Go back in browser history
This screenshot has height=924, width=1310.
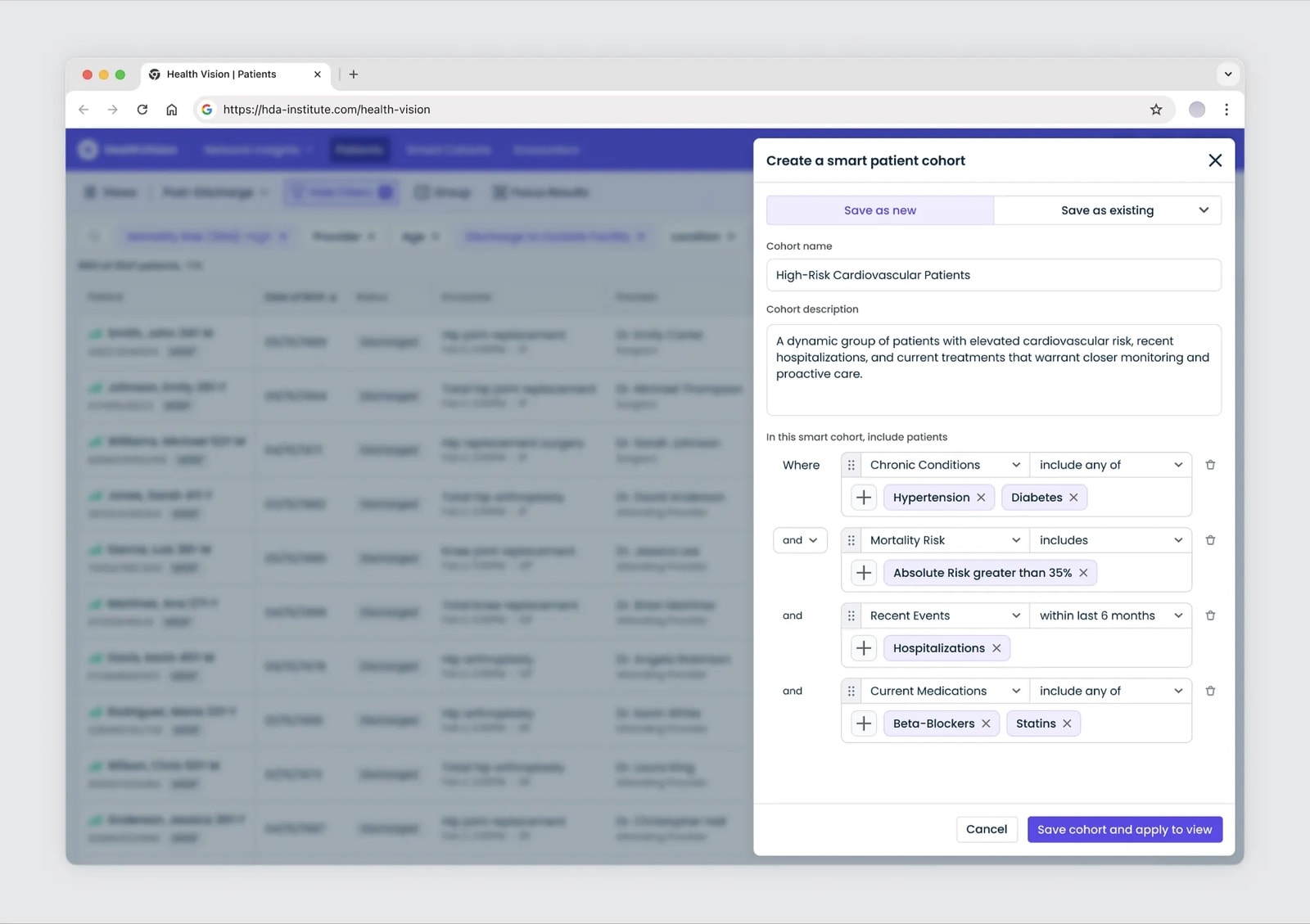pyautogui.click(x=84, y=110)
